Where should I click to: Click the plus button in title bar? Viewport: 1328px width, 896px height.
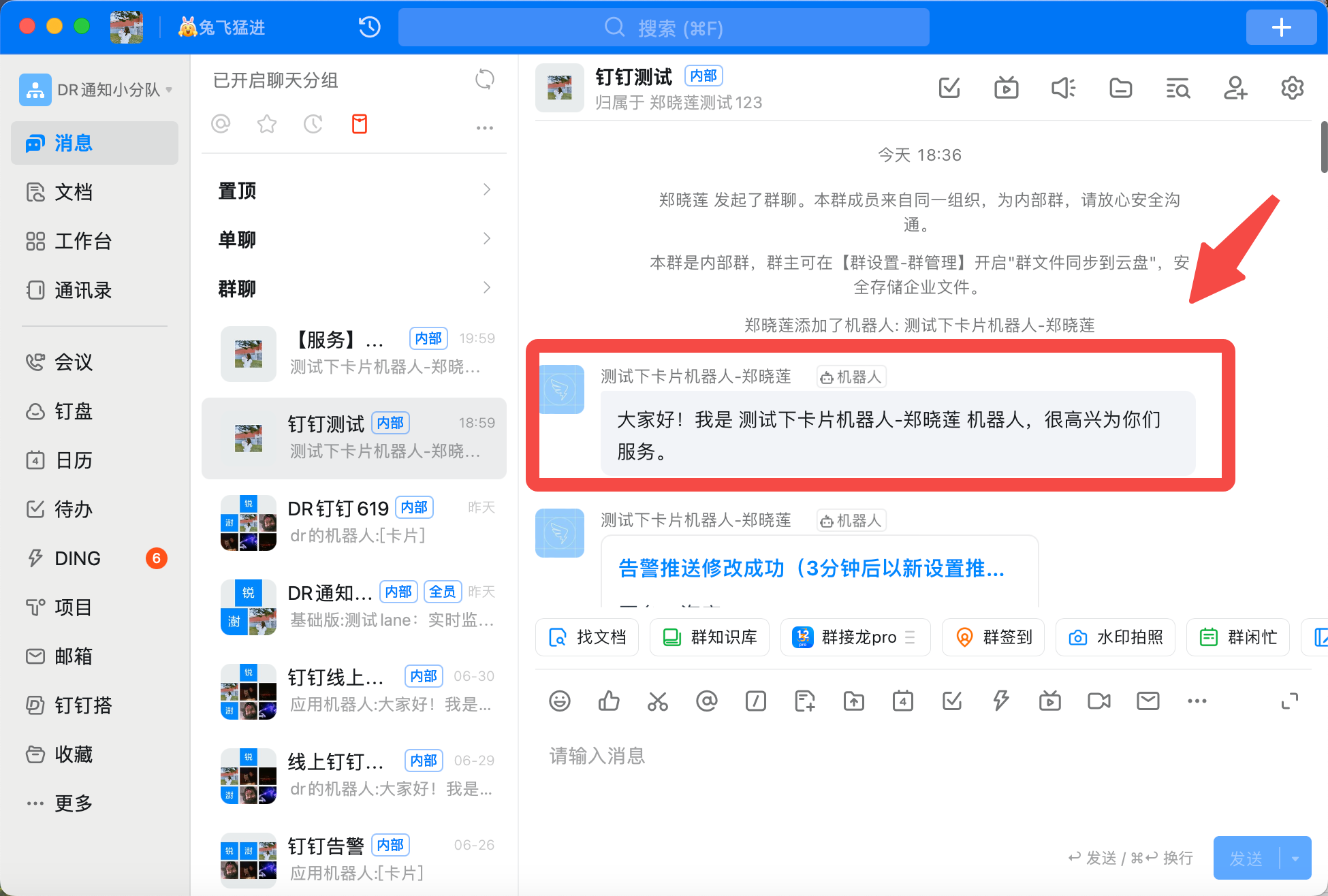coord(1281,27)
